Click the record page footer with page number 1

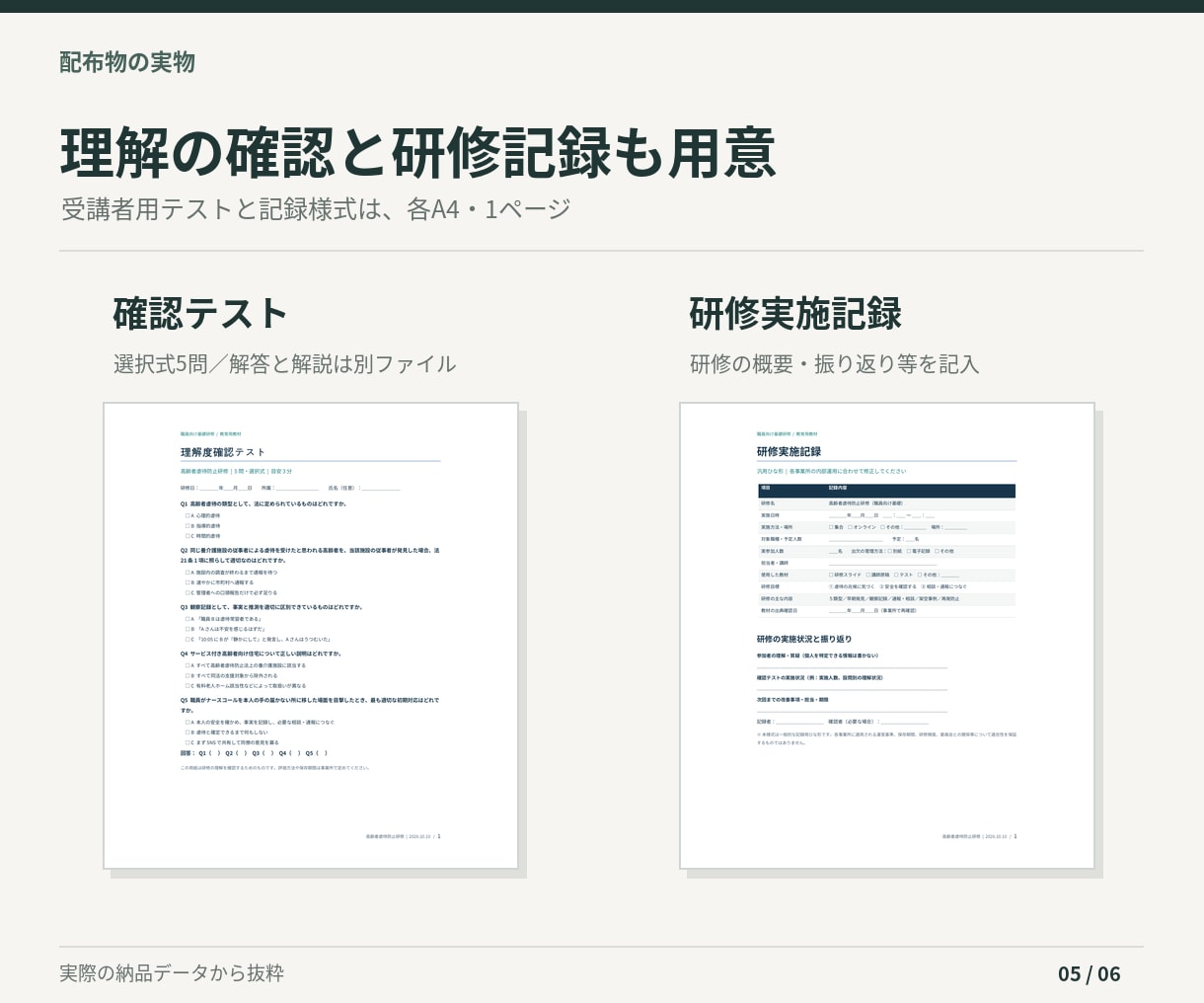[979, 836]
